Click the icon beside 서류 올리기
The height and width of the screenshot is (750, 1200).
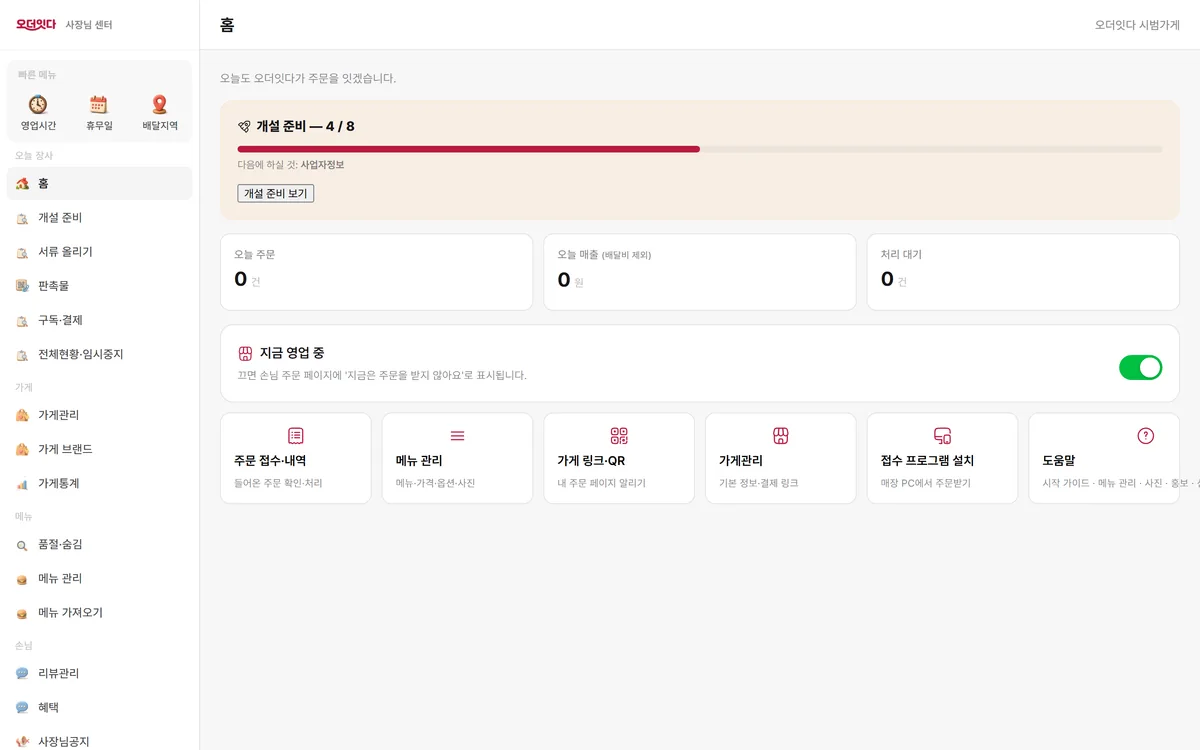pos(22,252)
